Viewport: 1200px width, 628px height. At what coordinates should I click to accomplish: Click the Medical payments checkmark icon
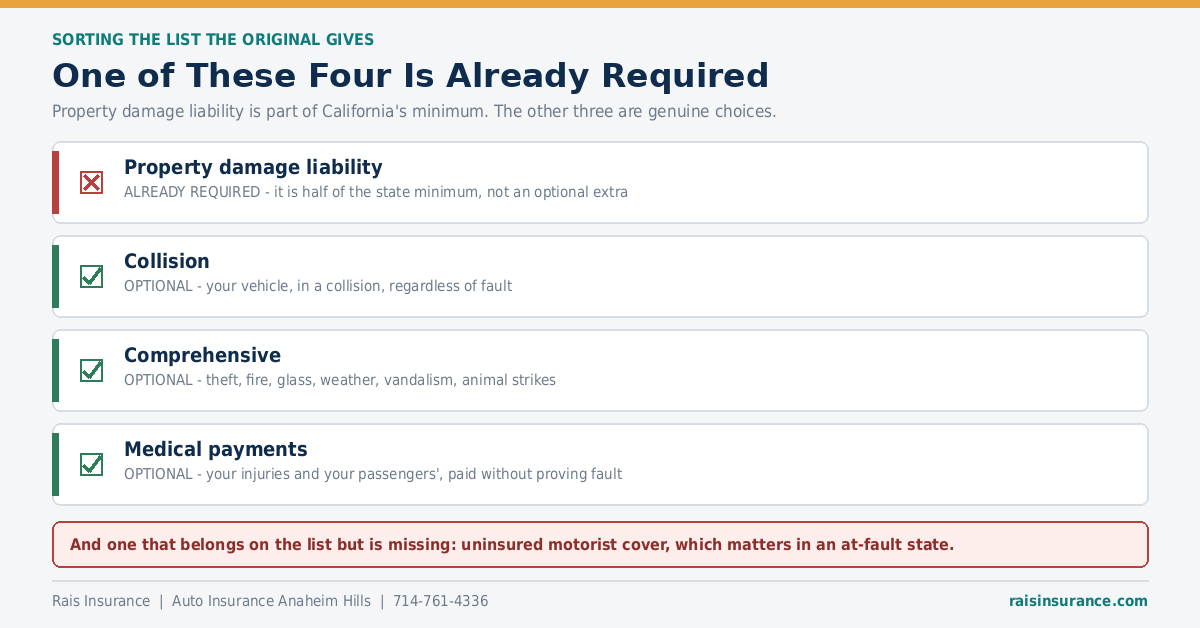[x=91, y=464]
